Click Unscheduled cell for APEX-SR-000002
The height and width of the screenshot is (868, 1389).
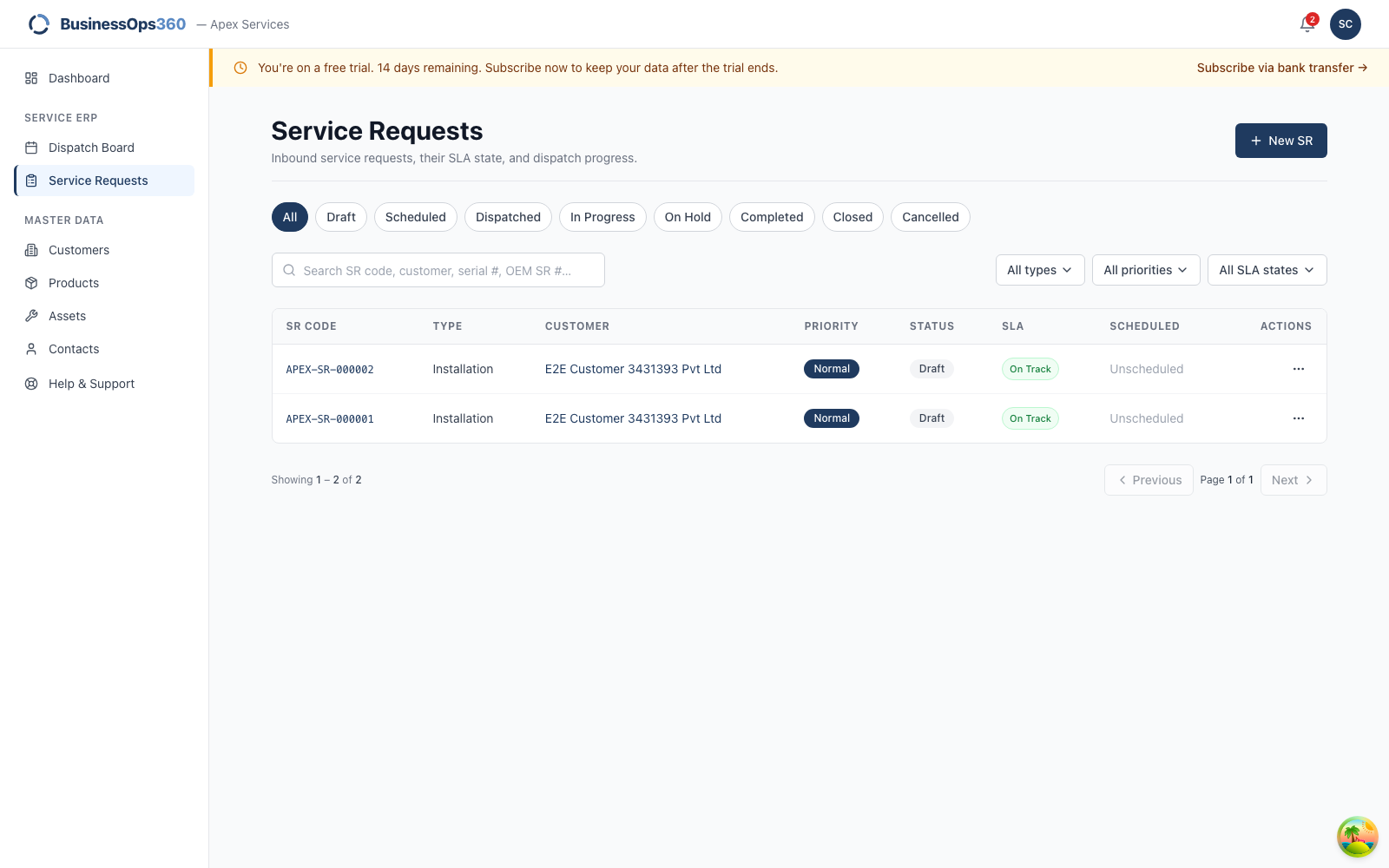[1146, 369]
